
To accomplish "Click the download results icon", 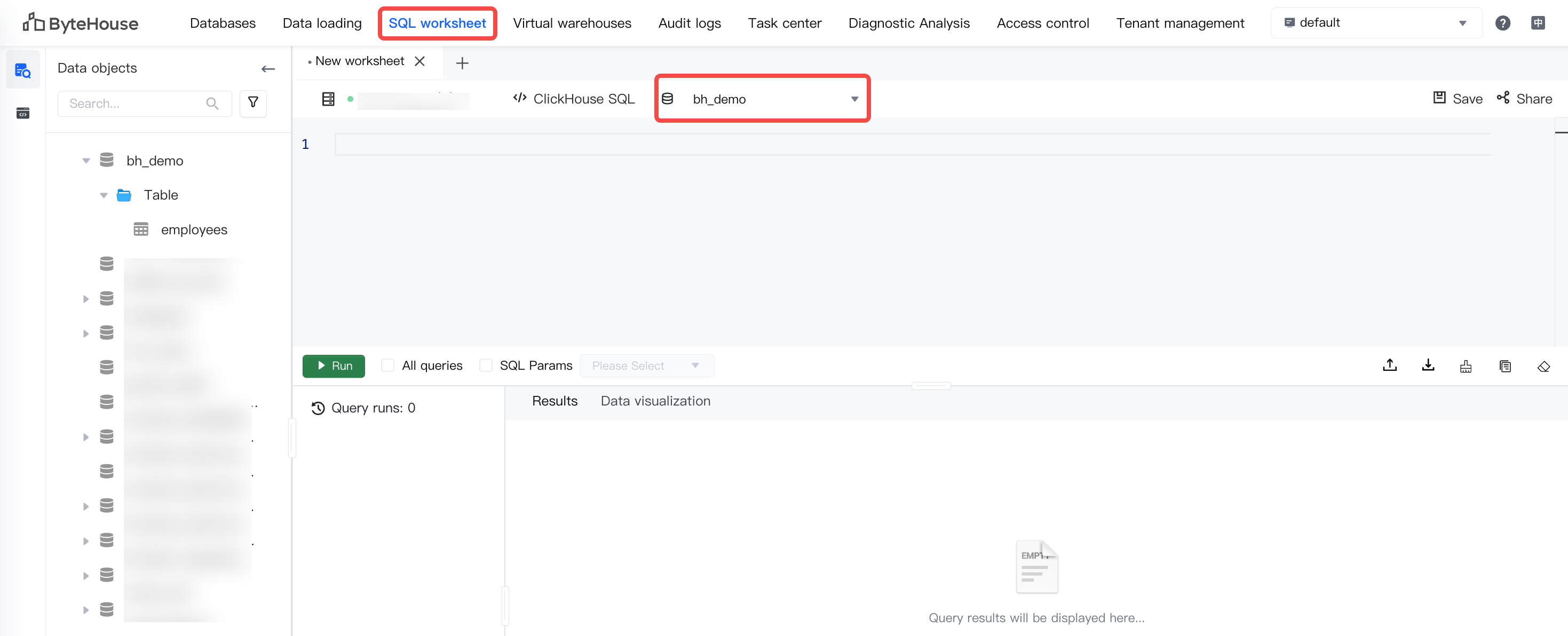I will coord(1428,366).
